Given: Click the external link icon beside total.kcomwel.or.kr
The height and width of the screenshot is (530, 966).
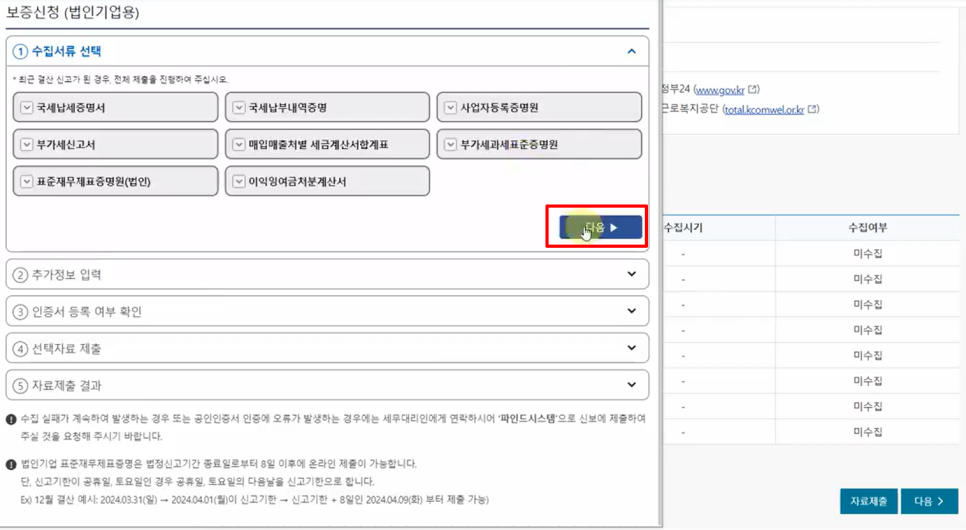Looking at the screenshot, I should point(813,109).
